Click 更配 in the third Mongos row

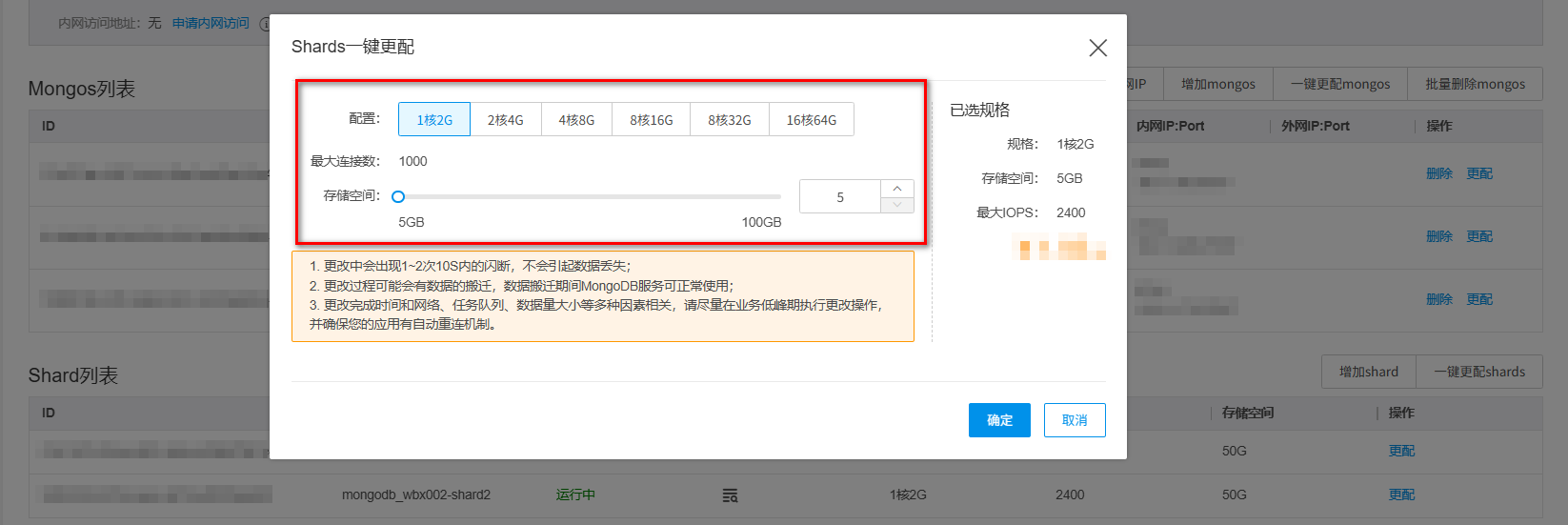tap(1479, 299)
